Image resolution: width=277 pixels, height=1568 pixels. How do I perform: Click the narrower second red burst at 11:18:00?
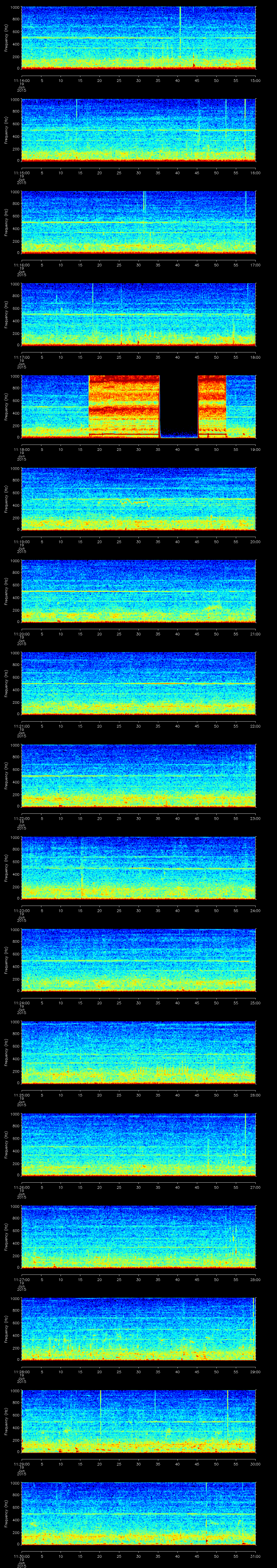212,405
